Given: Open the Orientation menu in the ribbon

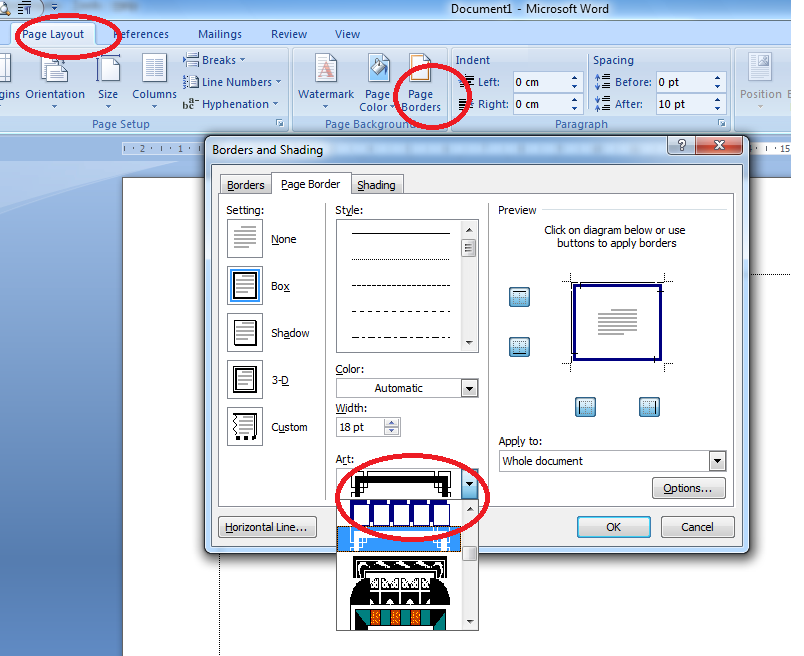Looking at the screenshot, I should pyautogui.click(x=55, y=81).
